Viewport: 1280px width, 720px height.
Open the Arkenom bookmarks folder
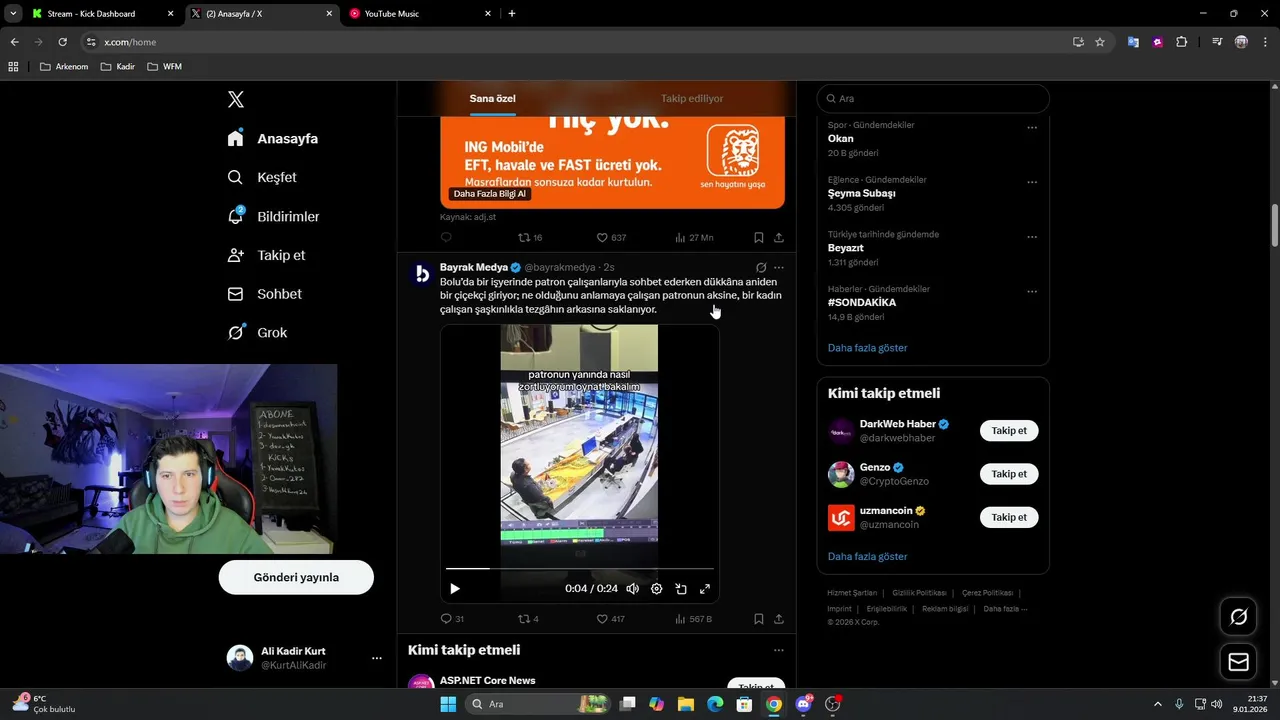tap(64, 67)
